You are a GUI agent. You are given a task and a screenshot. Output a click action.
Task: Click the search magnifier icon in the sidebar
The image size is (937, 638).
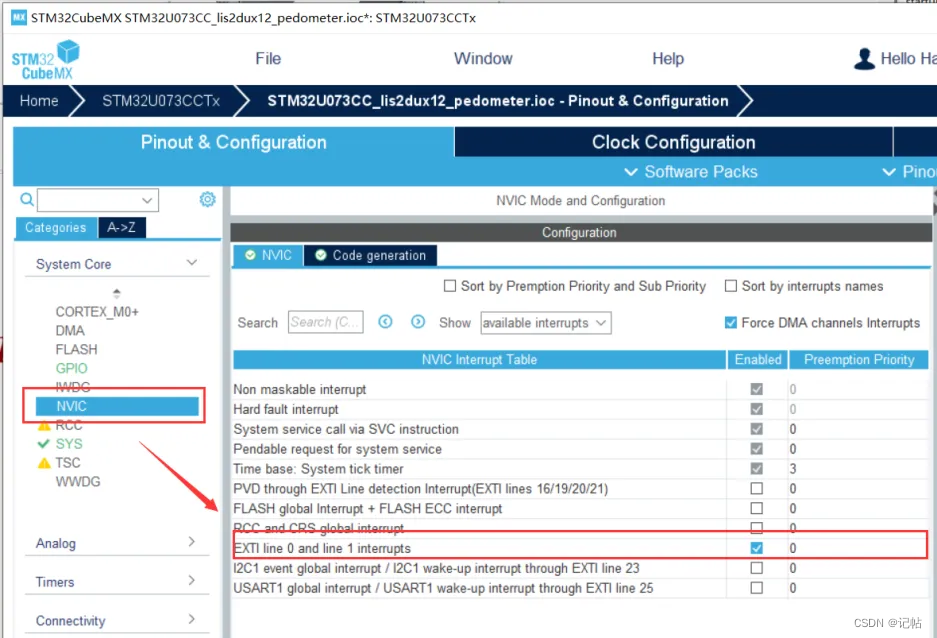(x=27, y=200)
